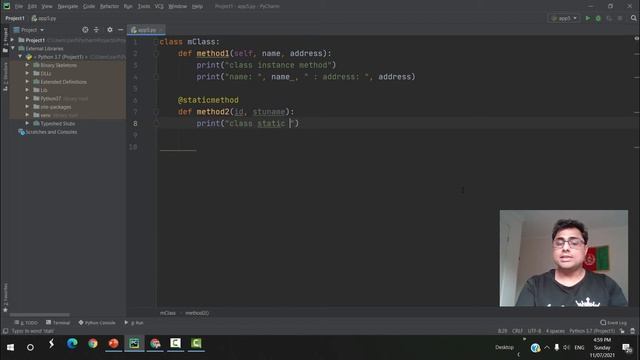Collapse the Python 3.7 interpreter node
This screenshot has height=360, width=640.
pyautogui.click(x=20, y=57)
